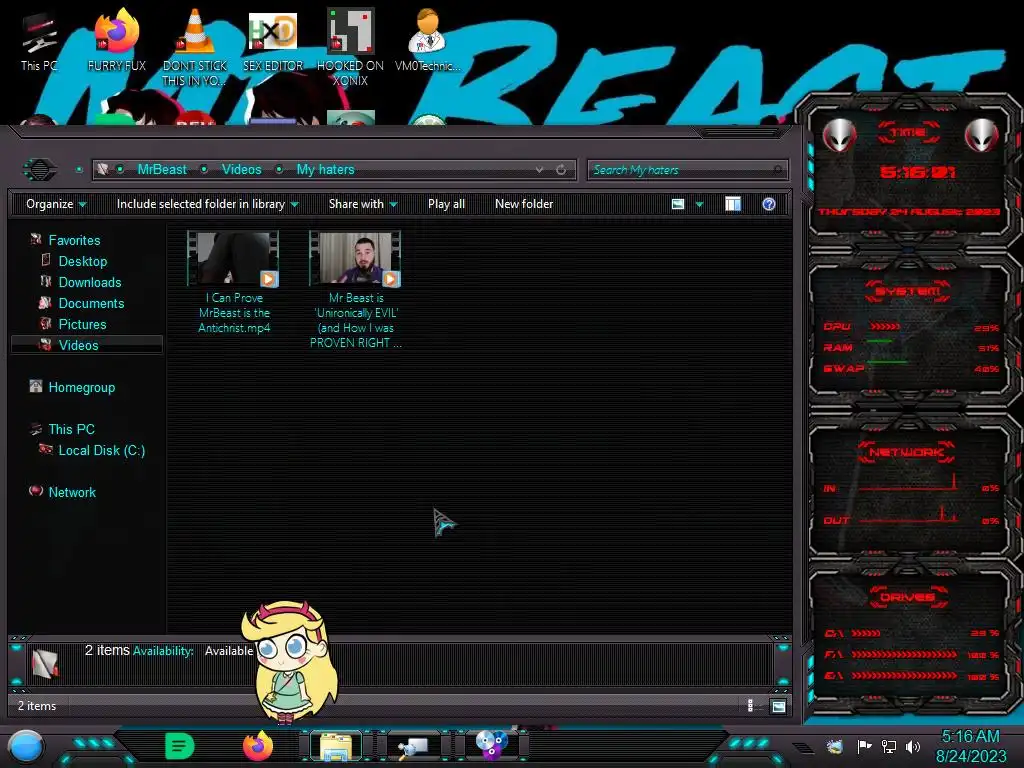Click the back/forward navigation button in Explorer
The width and height of the screenshot is (1024, 768).
pos(40,170)
